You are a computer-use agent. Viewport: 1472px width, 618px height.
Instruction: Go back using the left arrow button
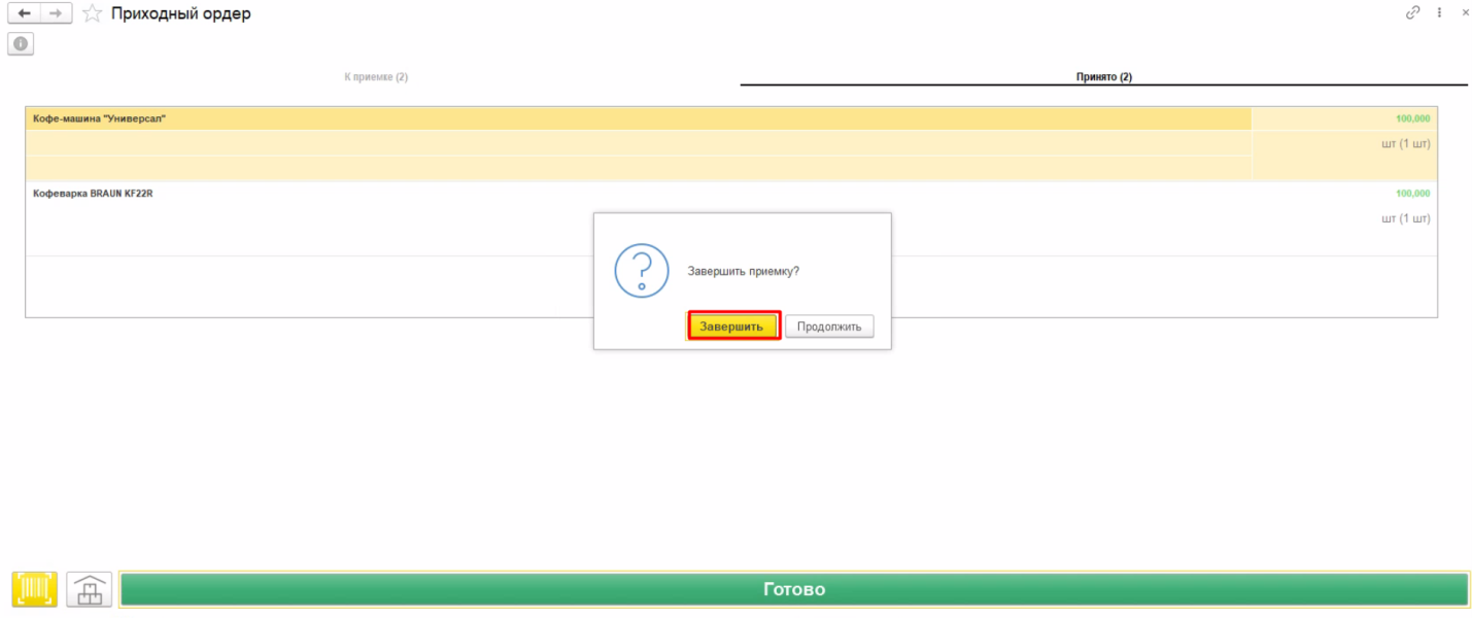(x=24, y=14)
